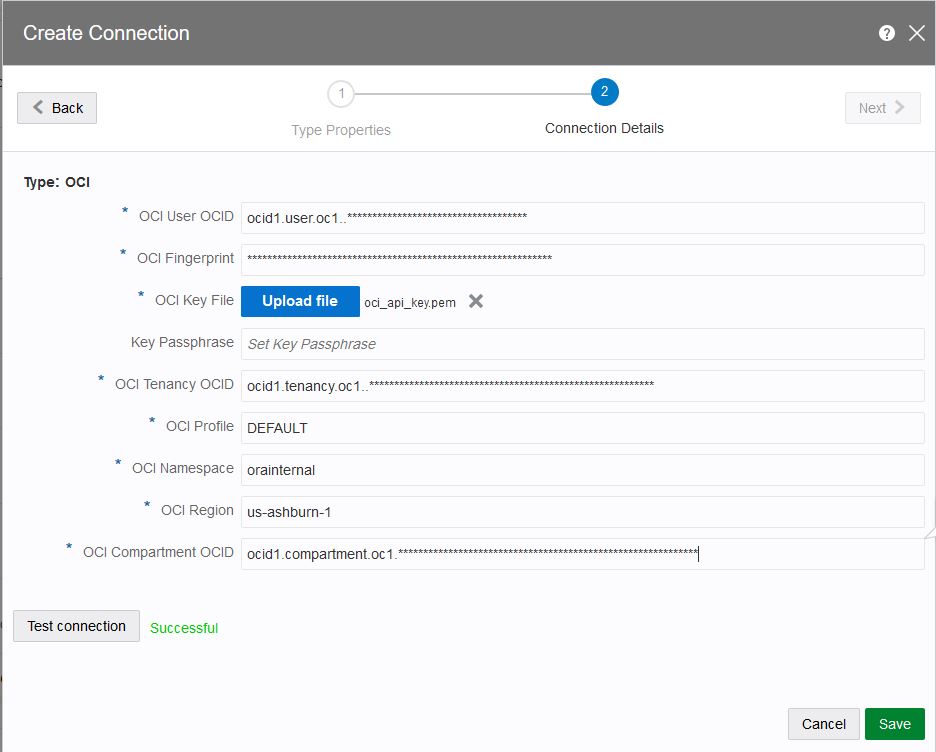Go to step 1 Type Properties
This screenshot has height=752, width=936.
click(x=341, y=94)
